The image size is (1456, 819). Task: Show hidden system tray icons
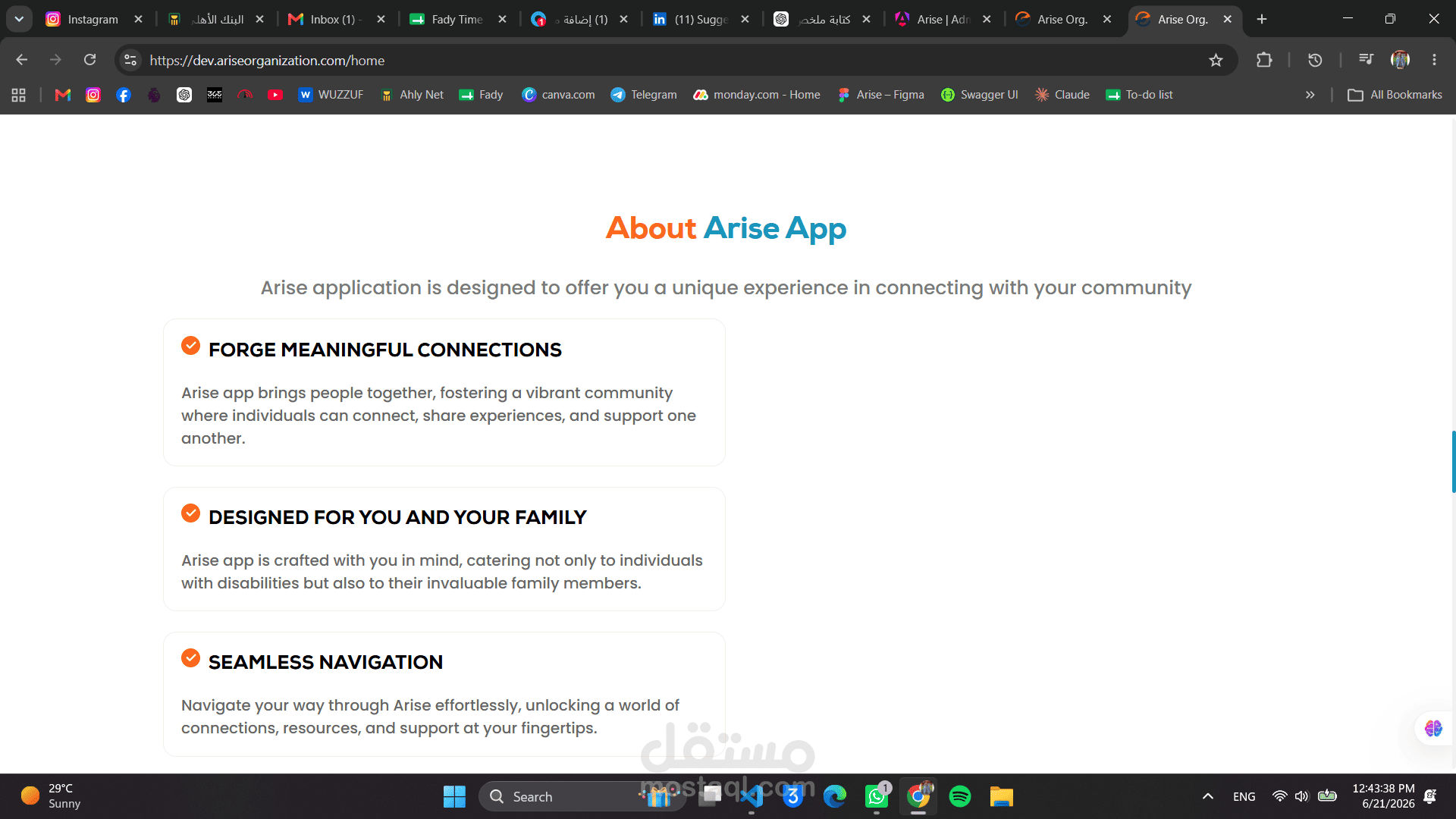(1208, 796)
